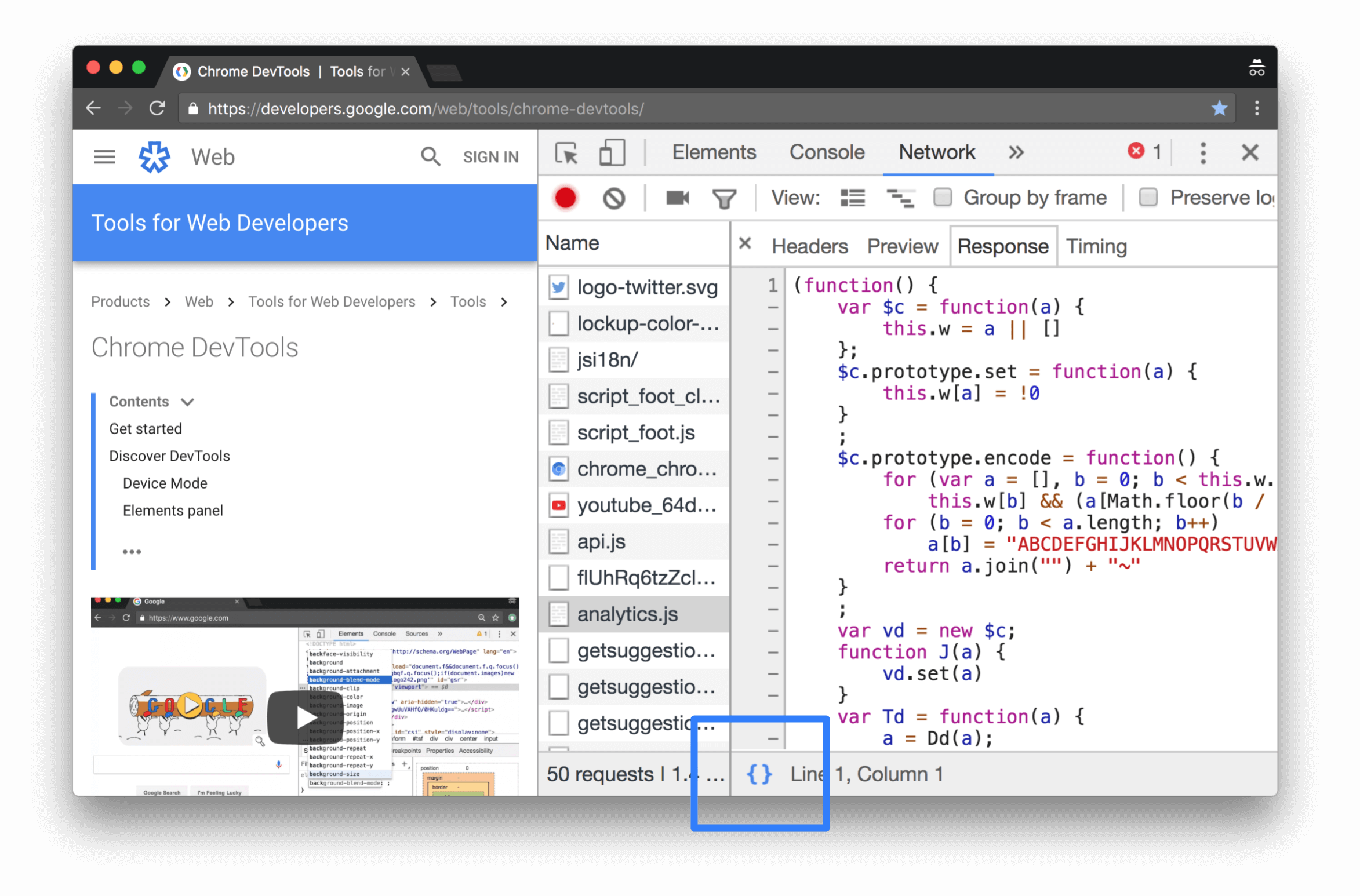Click the list view icon in View

853,197
